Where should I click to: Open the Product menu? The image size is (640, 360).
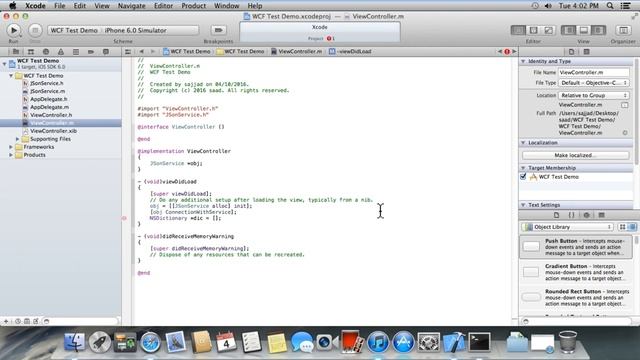(x=193, y=6)
